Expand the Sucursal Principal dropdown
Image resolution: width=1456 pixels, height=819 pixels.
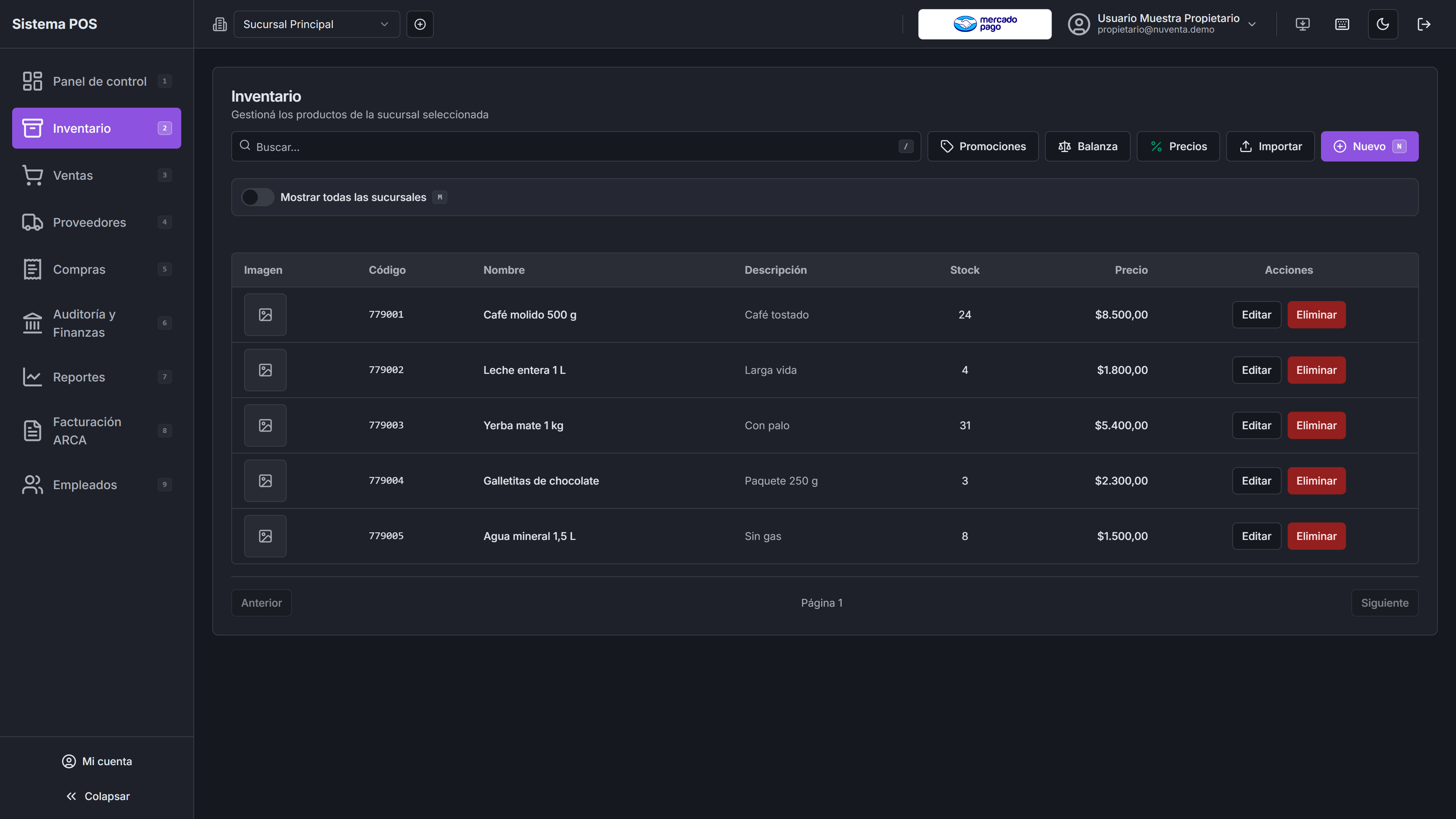click(317, 24)
